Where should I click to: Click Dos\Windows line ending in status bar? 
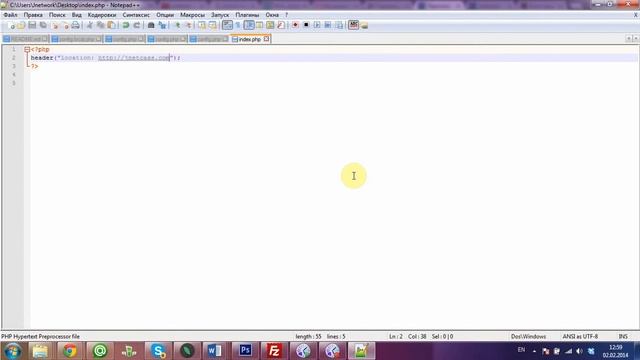click(x=528, y=337)
